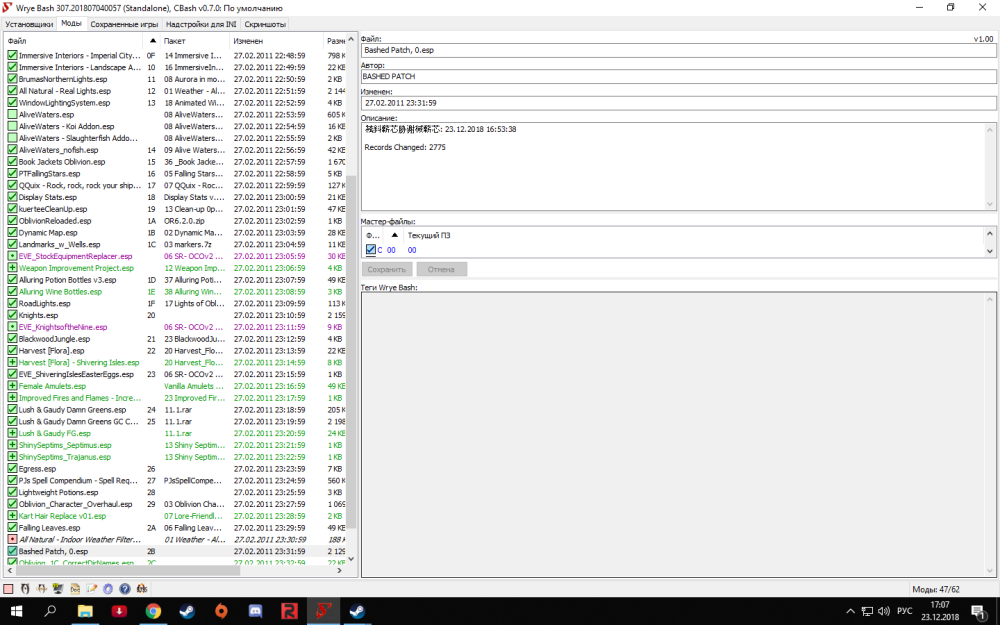
Task: Open Windows search magnifier in taskbar
Action: 50,611
